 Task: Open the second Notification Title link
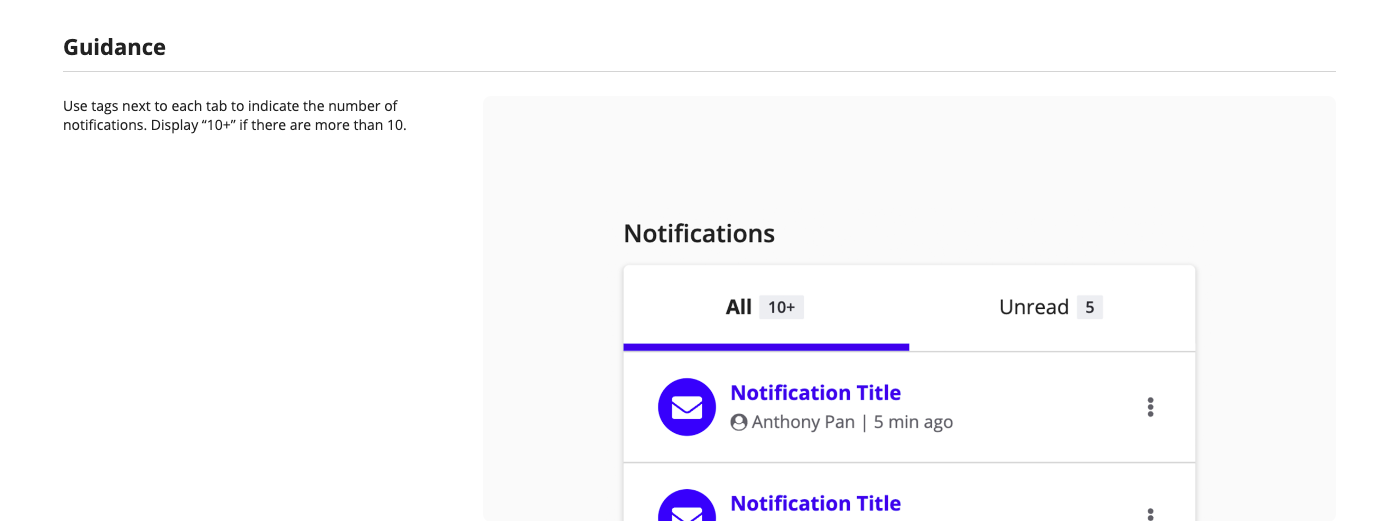coord(815,504)
